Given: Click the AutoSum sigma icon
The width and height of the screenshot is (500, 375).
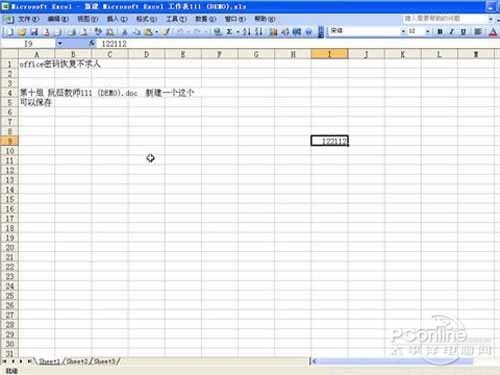Looking at the screenshot, I should [x=229, y=32].
